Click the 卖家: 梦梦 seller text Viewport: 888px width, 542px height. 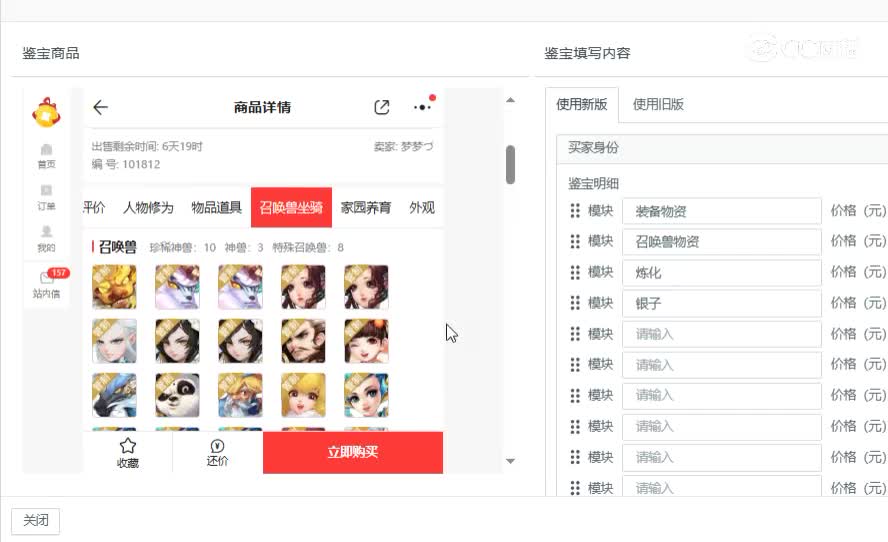point(403,147)
